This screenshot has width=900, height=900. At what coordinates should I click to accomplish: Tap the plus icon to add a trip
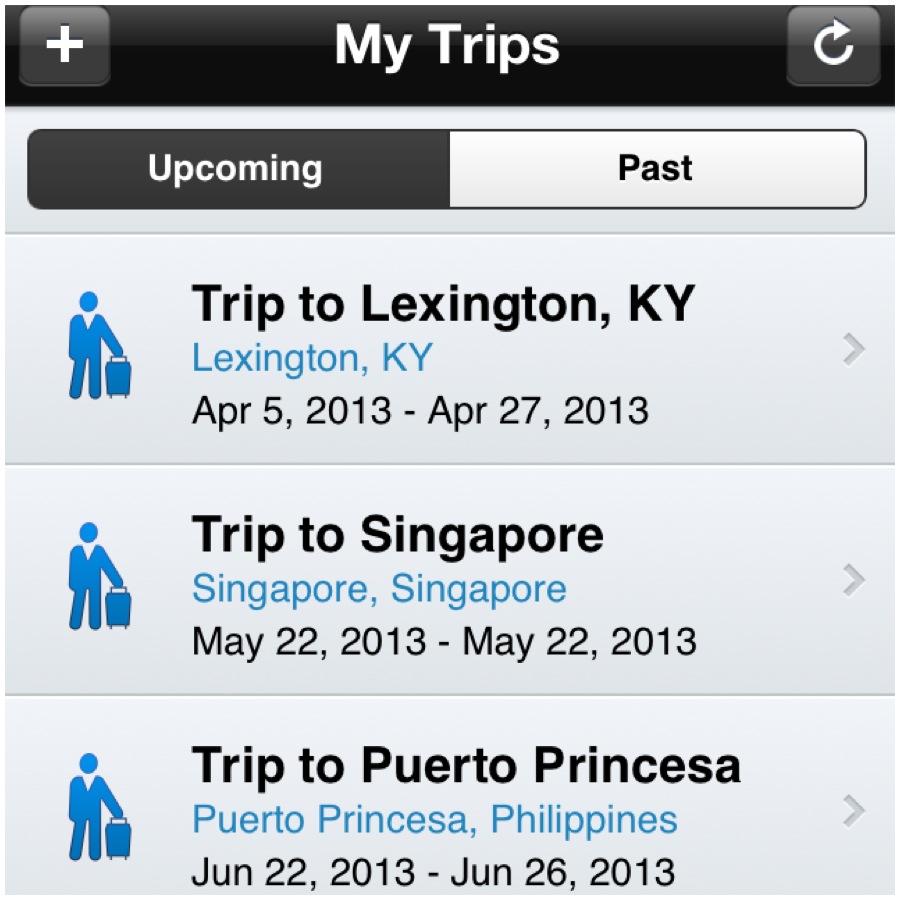click(x=65, y=46)
